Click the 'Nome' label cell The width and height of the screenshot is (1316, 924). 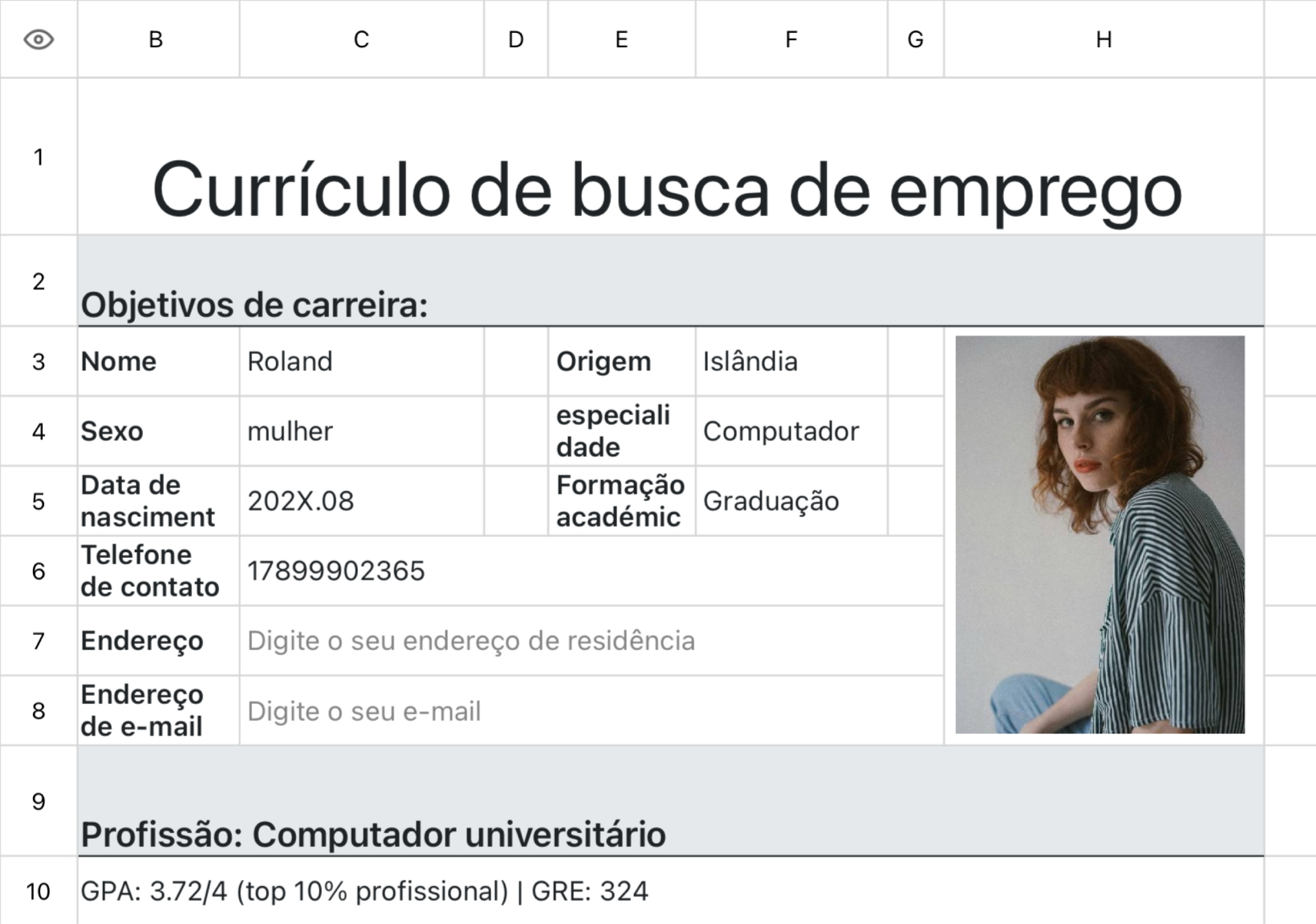click(159, 361)
